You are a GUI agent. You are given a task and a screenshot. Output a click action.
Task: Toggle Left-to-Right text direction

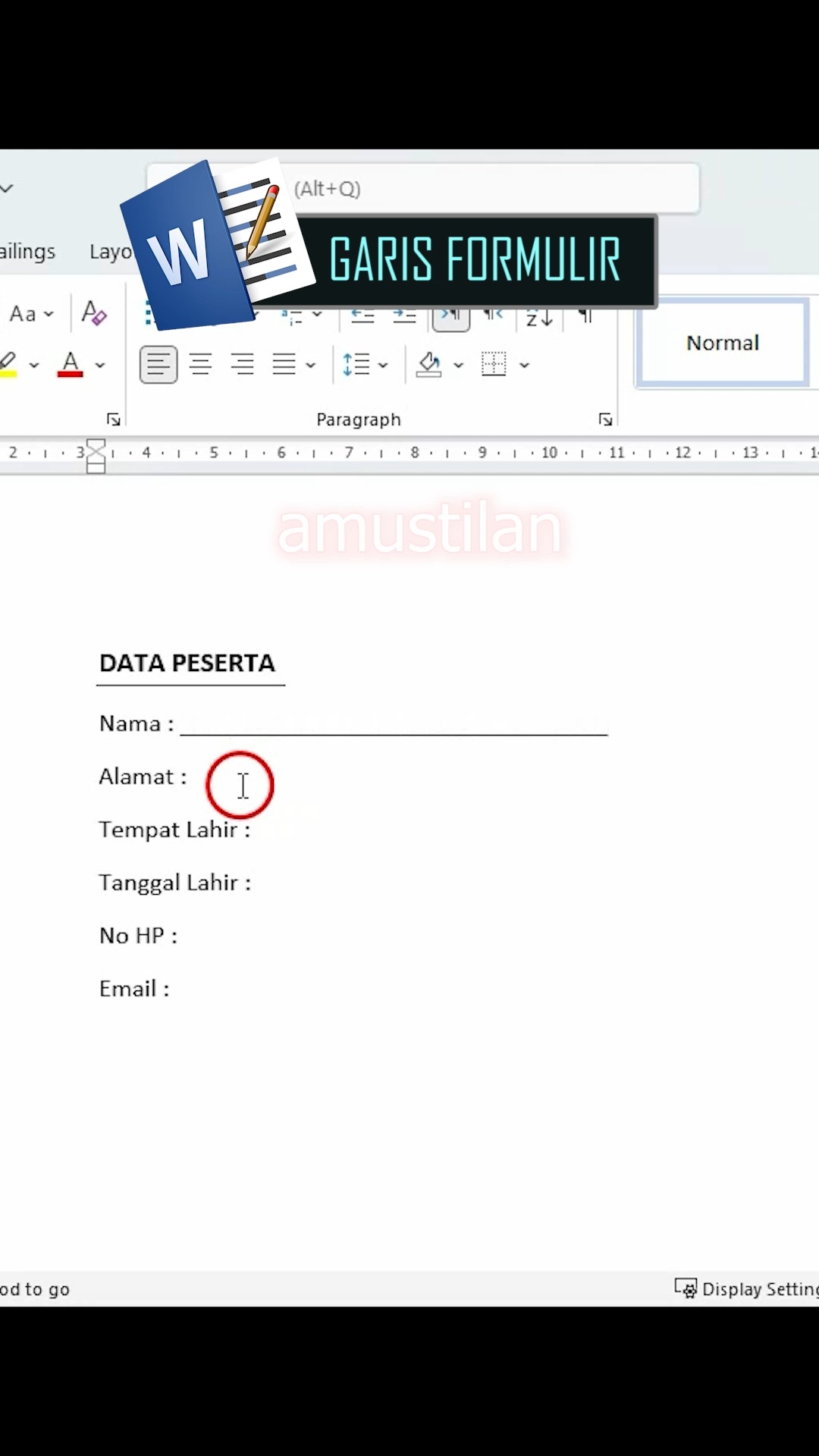click(451, 318)
